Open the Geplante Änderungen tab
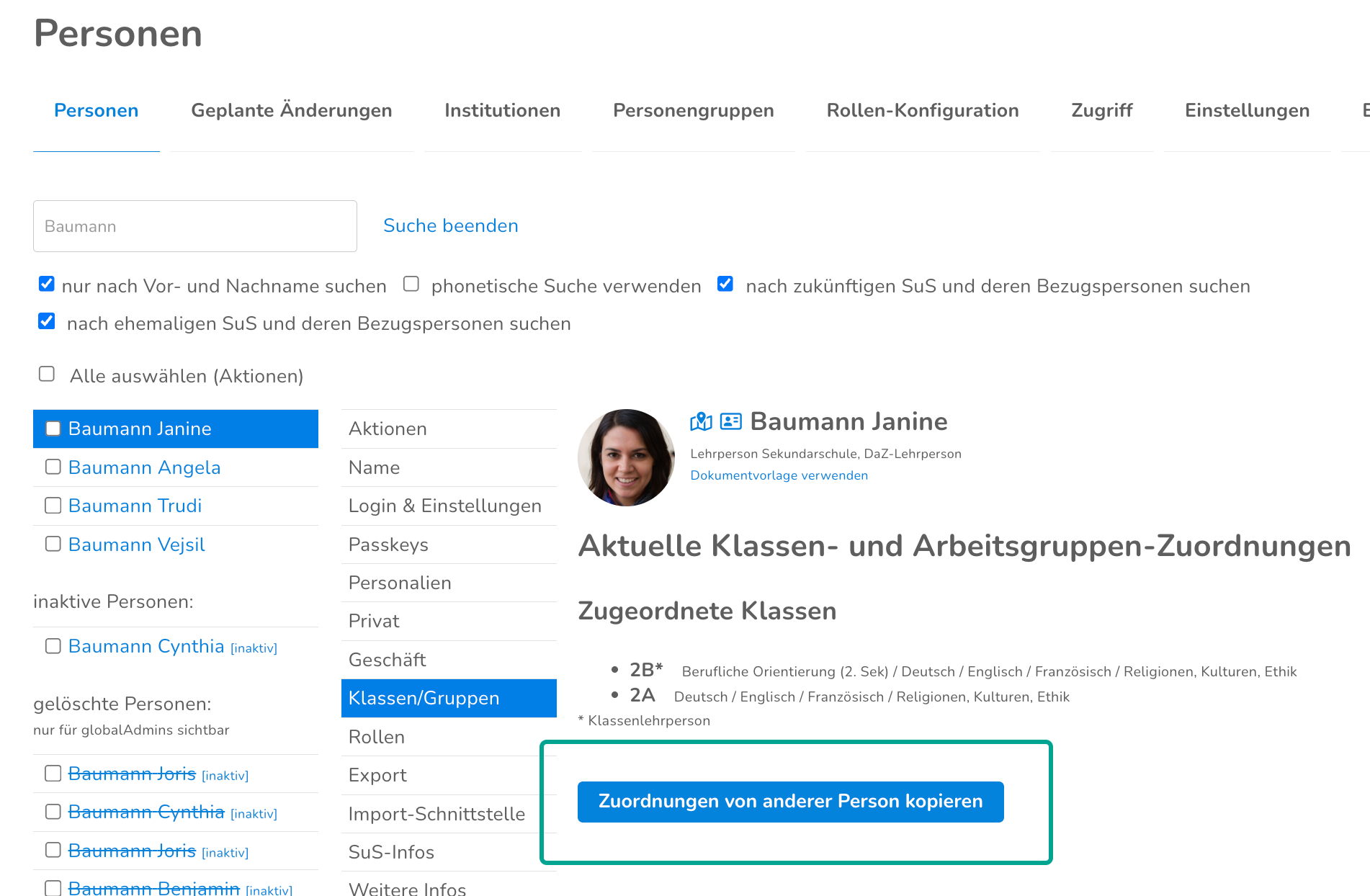The height and width of the screenshot is (896, 1370). pos(292,110)
